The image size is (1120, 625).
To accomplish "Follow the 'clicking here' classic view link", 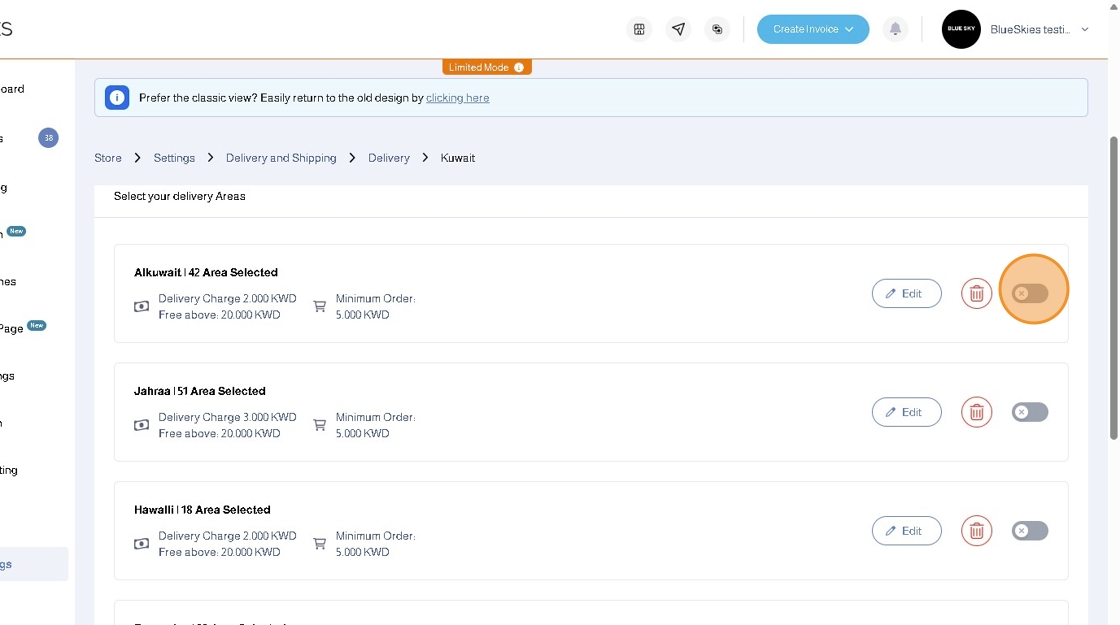I will [x=457, y=98].
